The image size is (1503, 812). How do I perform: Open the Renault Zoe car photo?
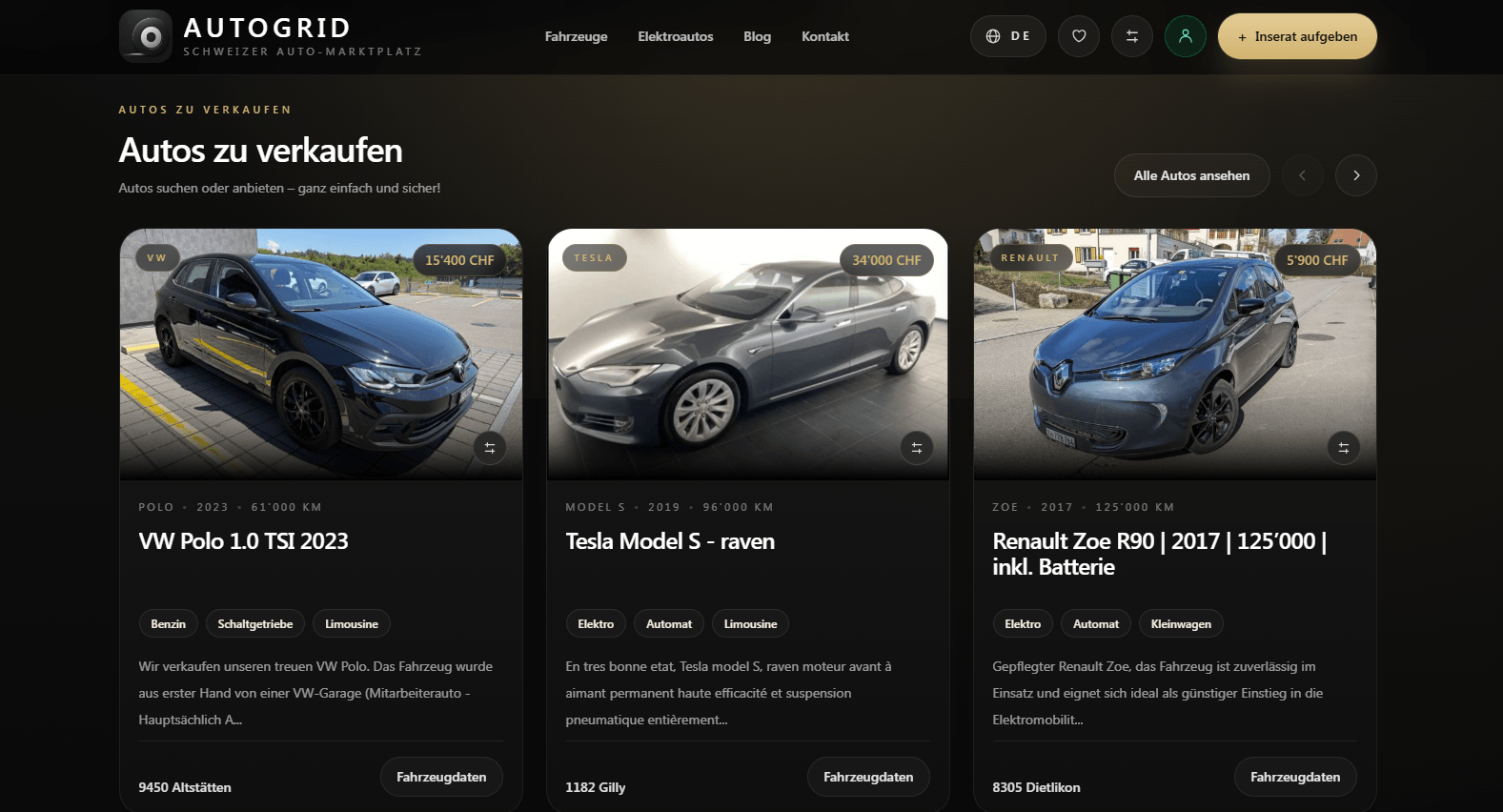point(1175,355)
